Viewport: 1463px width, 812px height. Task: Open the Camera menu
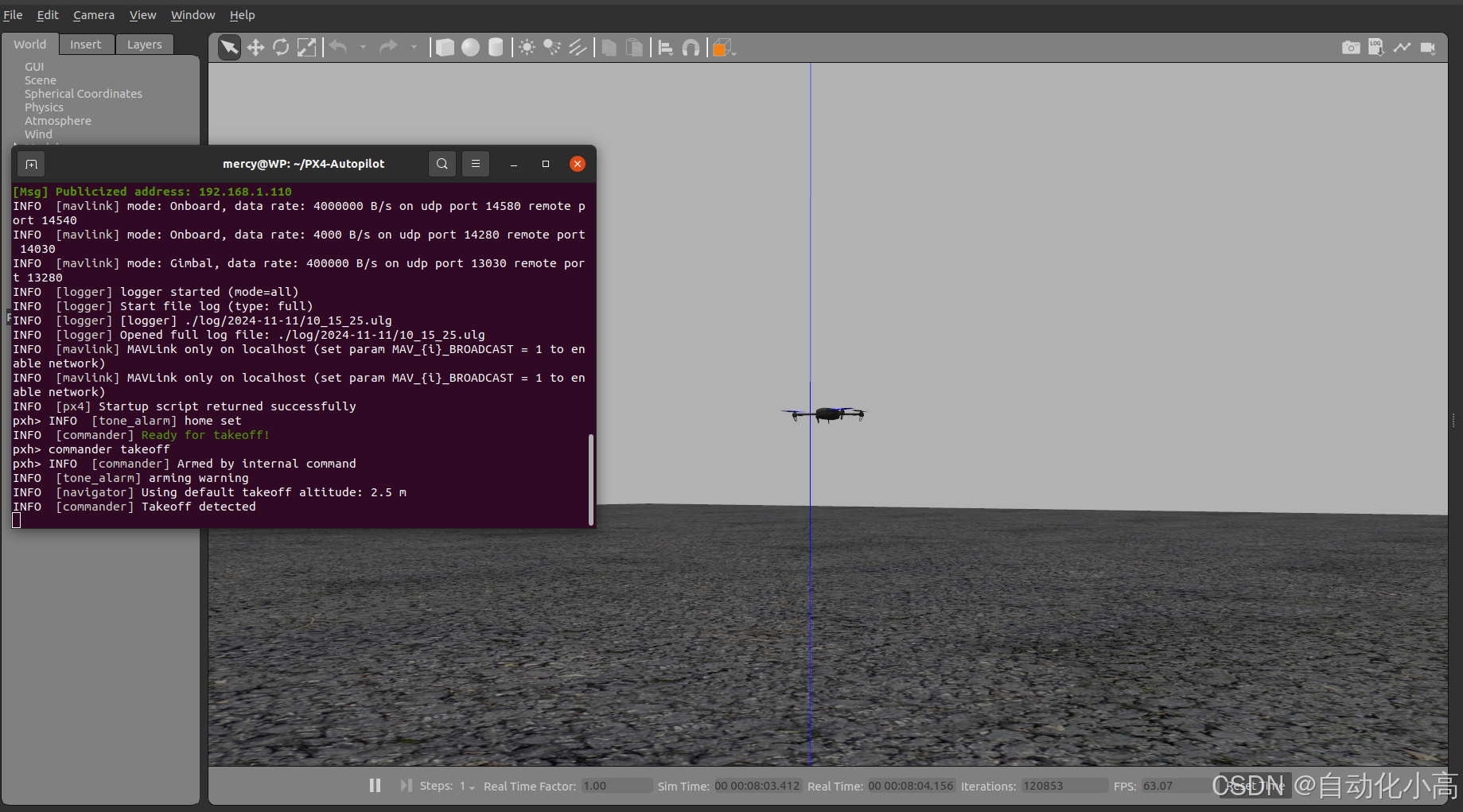(x=94, y=15)
